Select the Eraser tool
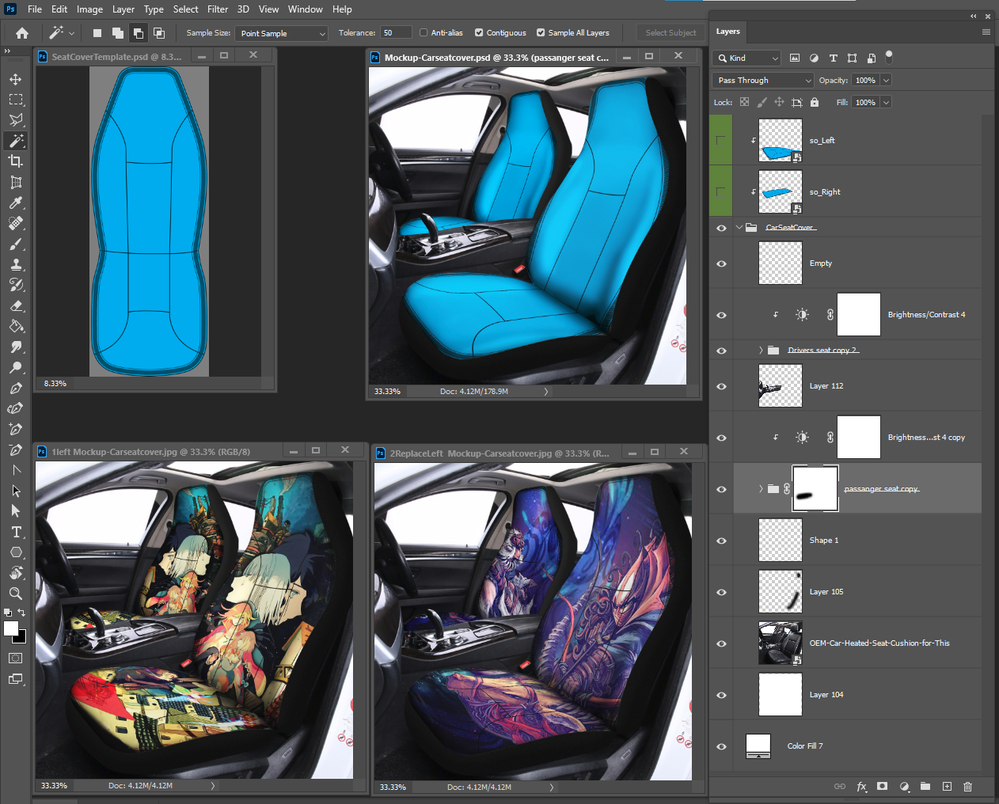The width and height of the screenshot is (999, 804). point(16,306)
